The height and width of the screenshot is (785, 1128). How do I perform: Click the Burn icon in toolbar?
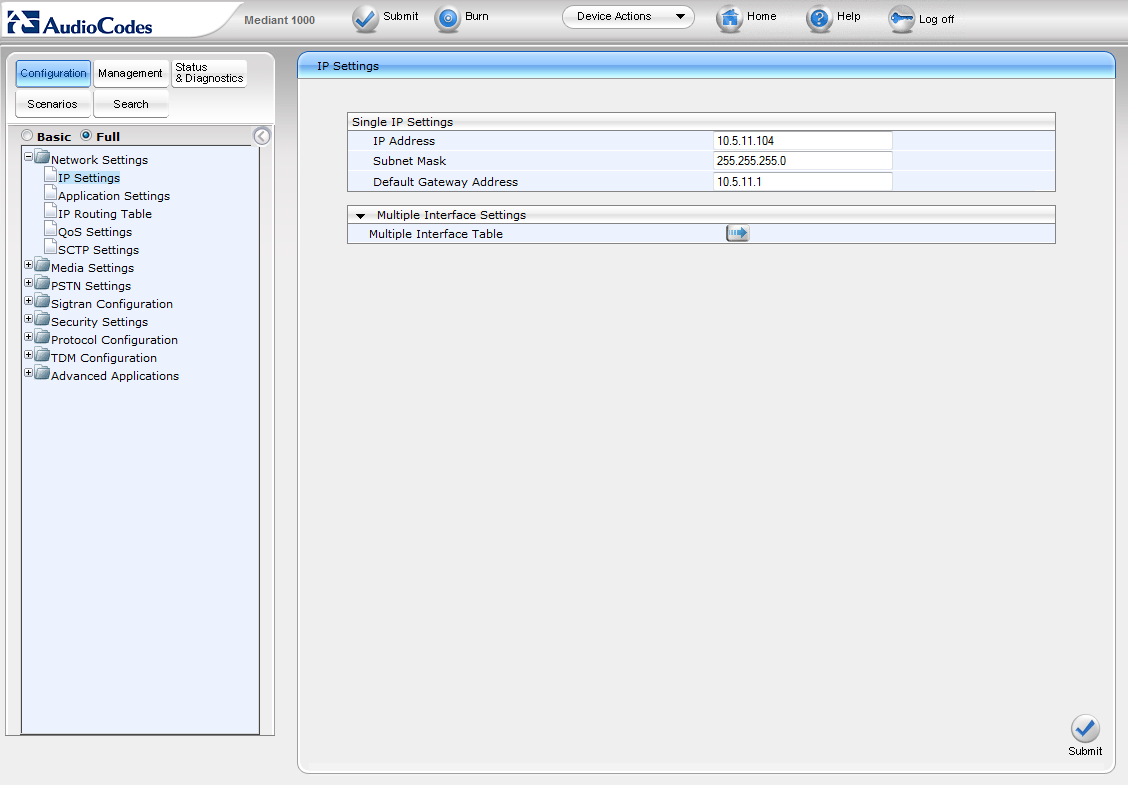(x=447, y=18)
